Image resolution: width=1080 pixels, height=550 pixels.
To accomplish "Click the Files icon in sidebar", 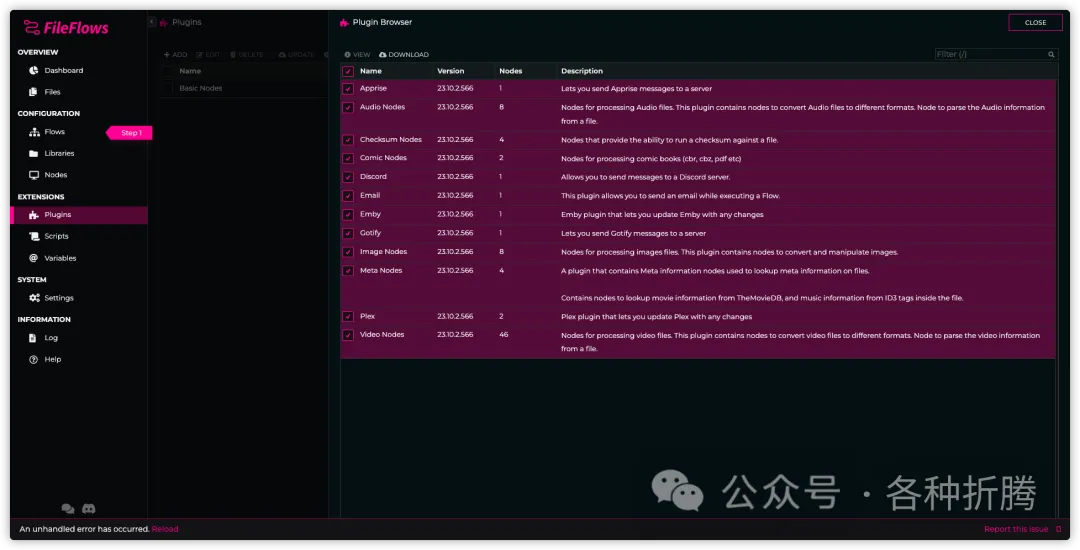I will click(x=33, y=92).
